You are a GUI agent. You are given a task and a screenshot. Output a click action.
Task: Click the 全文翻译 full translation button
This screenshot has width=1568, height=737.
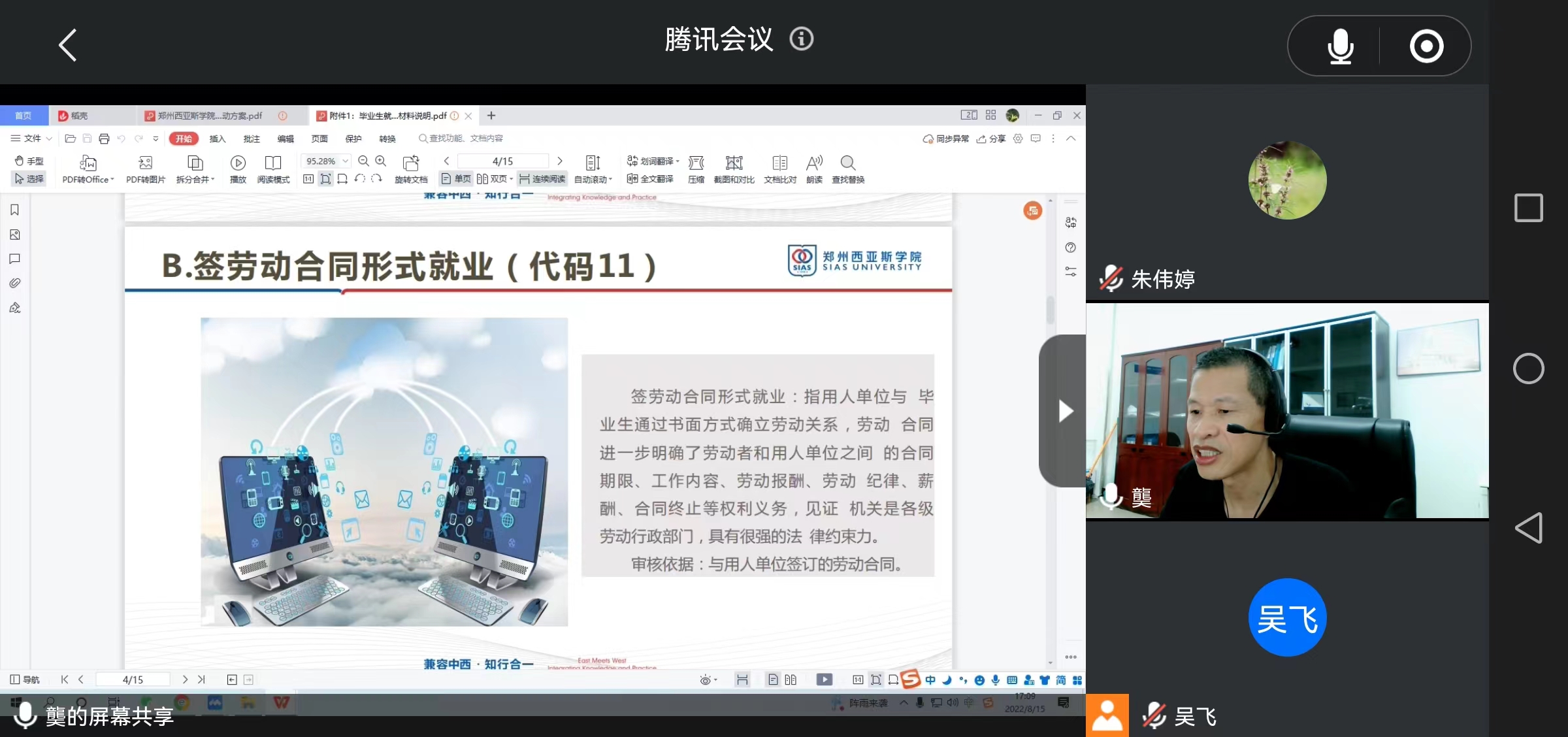point(649,178)
